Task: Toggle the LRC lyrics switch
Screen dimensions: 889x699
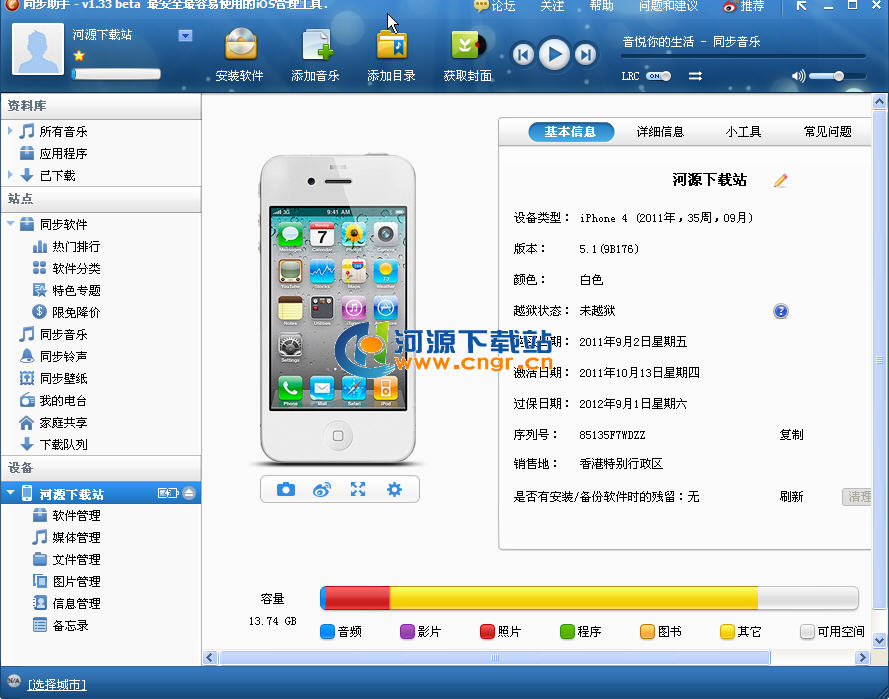Action: pyautogui.click(x=658, y=76)
